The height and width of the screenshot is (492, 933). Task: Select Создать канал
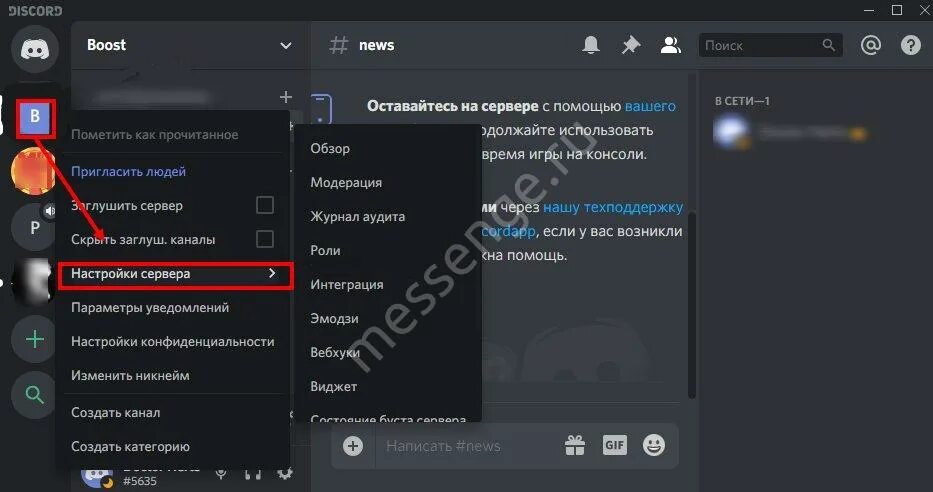coord(115,412)
